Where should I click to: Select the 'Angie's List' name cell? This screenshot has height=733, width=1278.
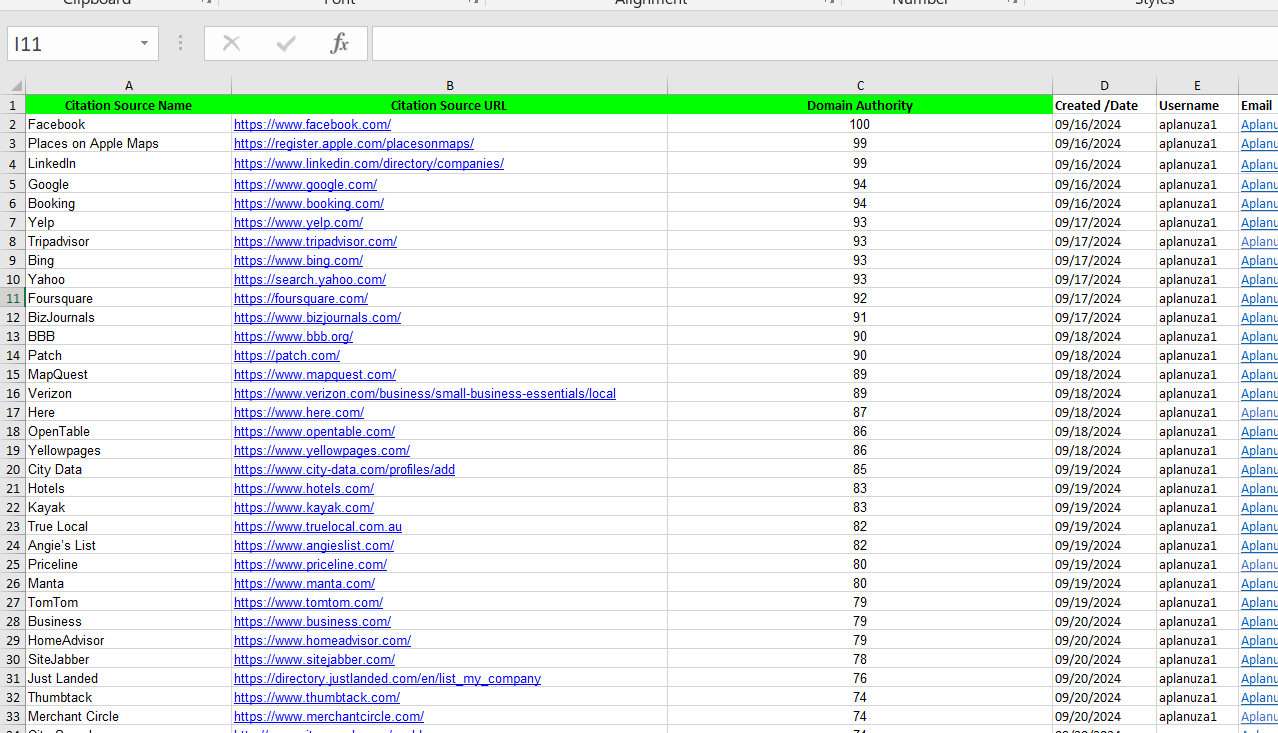click(x=129, y=546)
